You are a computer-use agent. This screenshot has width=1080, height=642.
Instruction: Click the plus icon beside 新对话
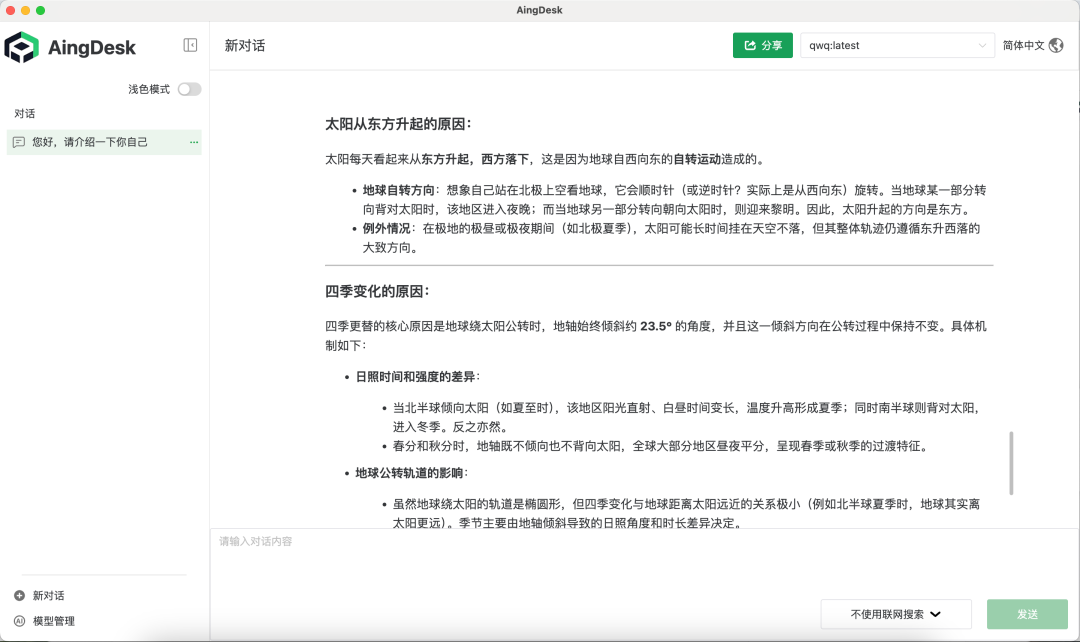coord(19,595)
